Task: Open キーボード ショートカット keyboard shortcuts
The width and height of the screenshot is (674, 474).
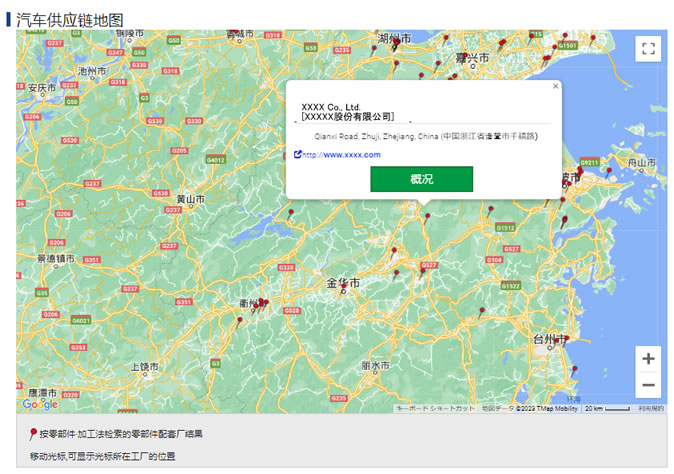Action: pyautogui.click(x=436, y=409)
